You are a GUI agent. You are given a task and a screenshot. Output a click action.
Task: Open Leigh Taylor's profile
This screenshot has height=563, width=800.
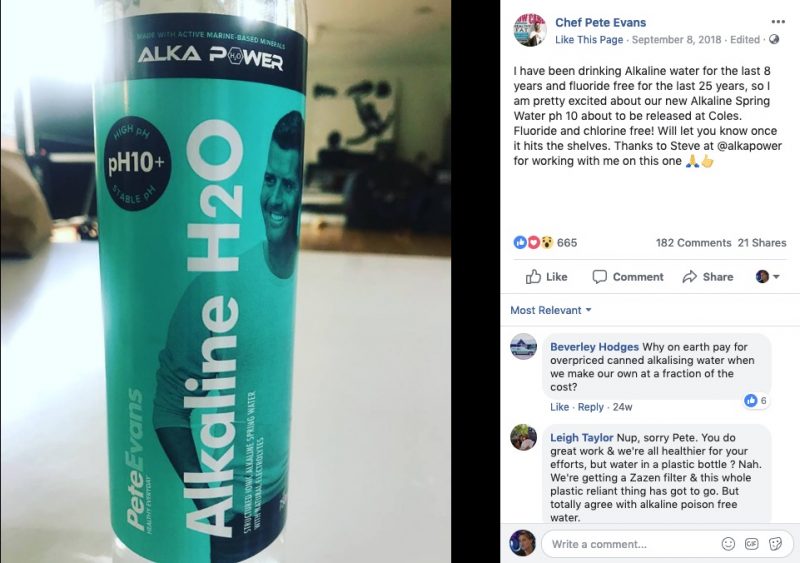582,438
